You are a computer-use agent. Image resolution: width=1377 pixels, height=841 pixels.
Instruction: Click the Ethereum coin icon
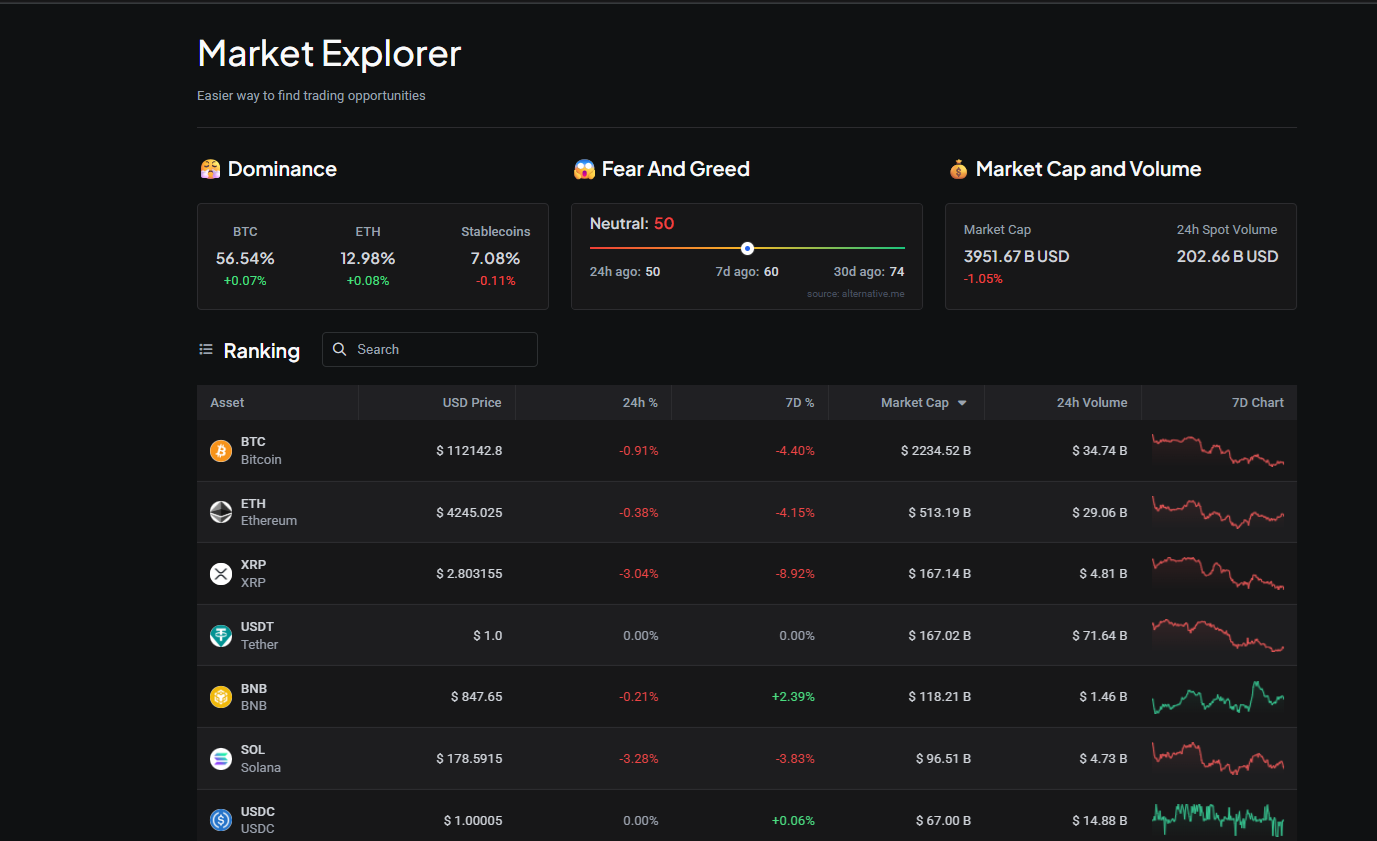coord(221,512)
